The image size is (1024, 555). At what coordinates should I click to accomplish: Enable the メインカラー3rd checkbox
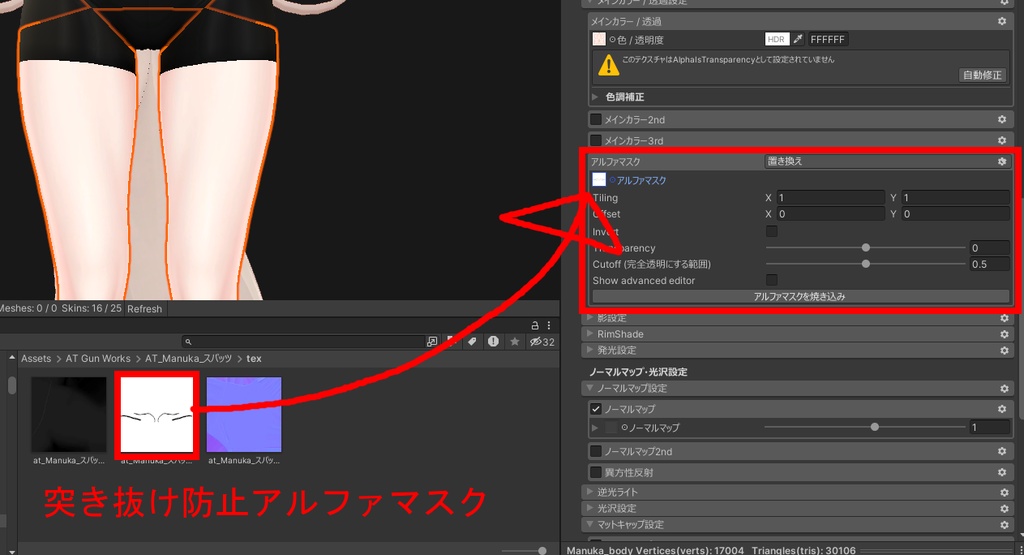(596, 140)
